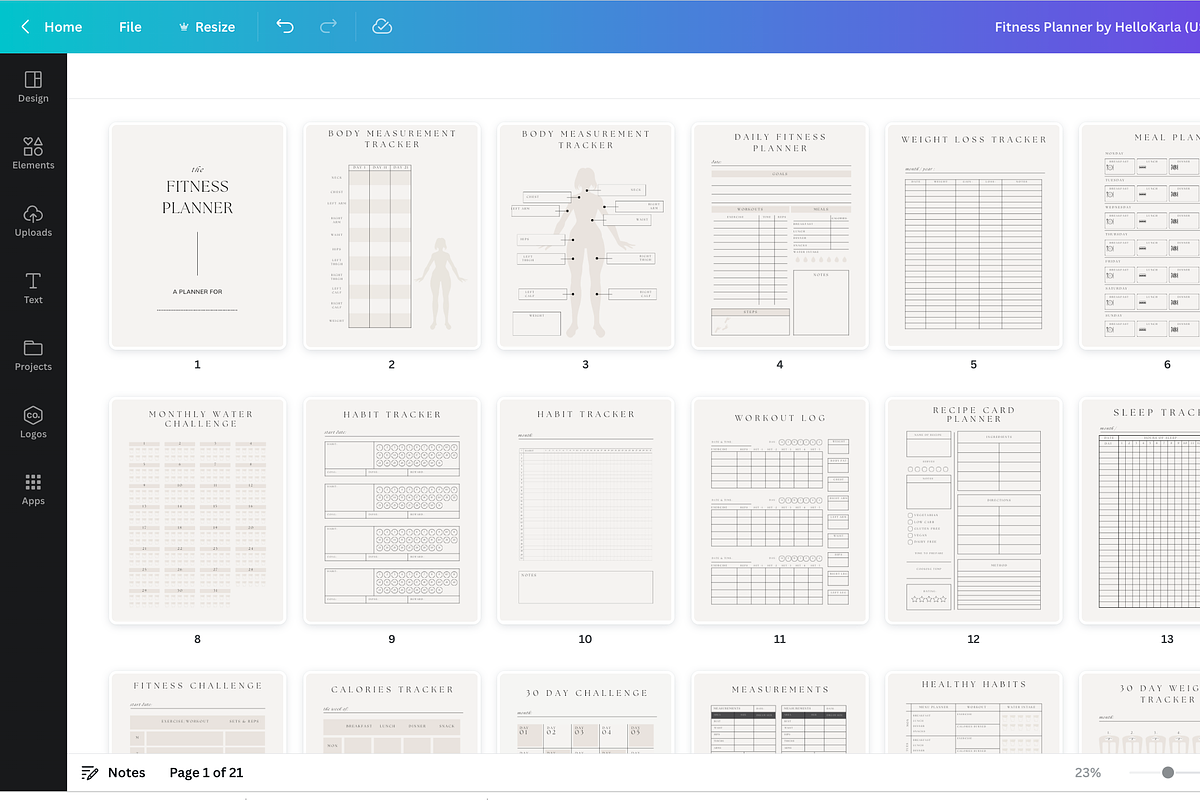This screenshot has height=800, width=1200.
Task: Select the Calories Tracker page thumbnail
Action: (391, 712)
